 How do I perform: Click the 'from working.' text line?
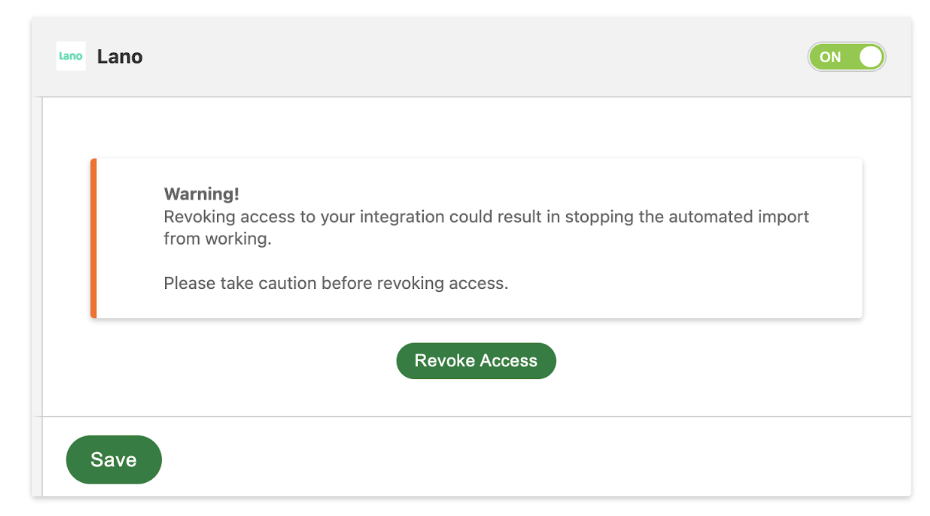(217, 239)
